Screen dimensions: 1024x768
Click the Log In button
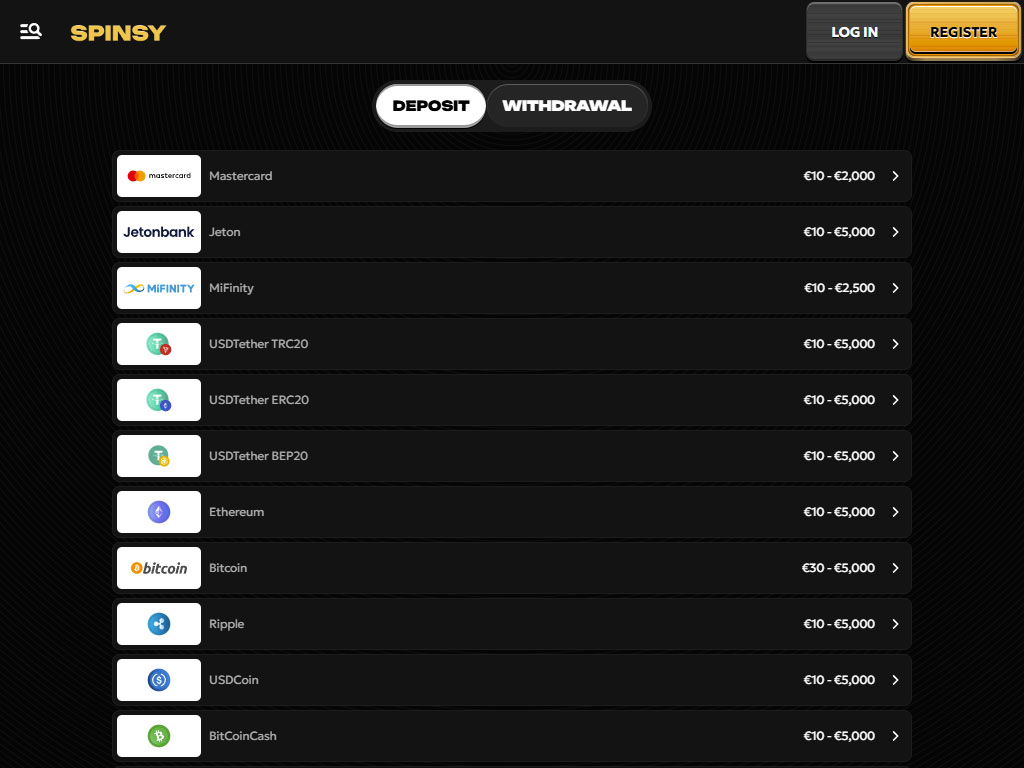tap(854, 32)
